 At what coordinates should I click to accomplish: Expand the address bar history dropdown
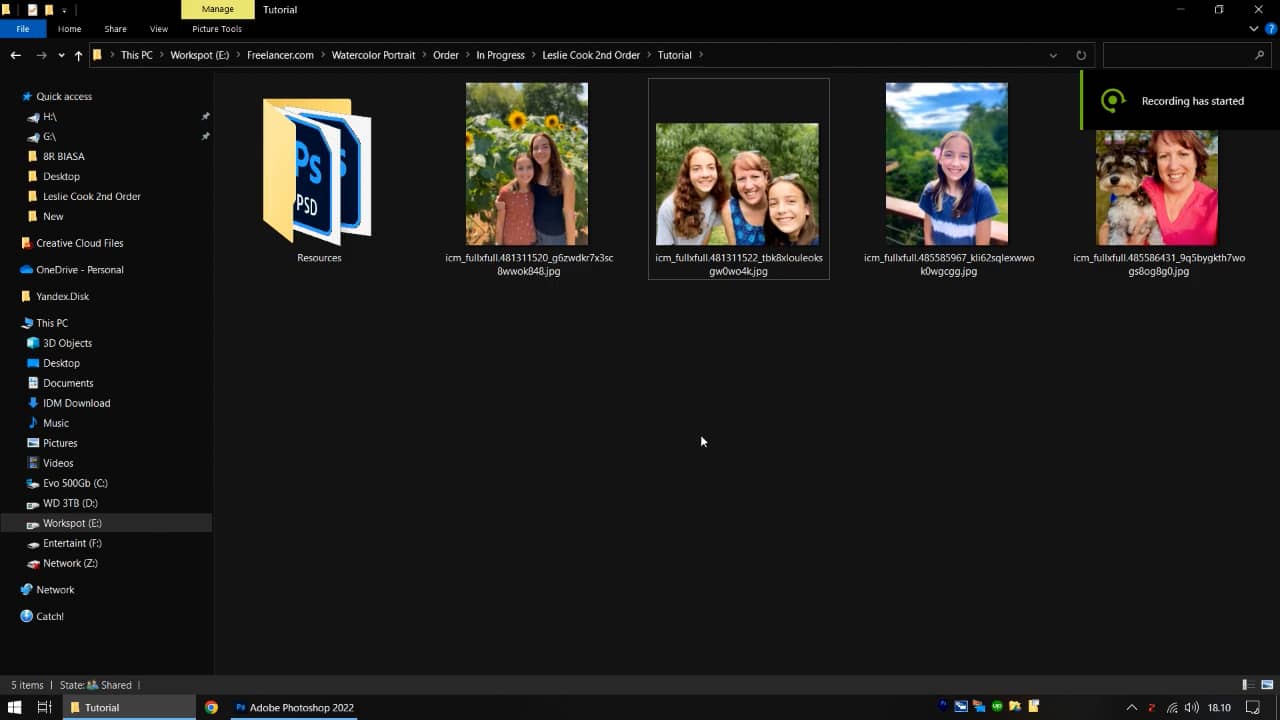coord(1053,55)
